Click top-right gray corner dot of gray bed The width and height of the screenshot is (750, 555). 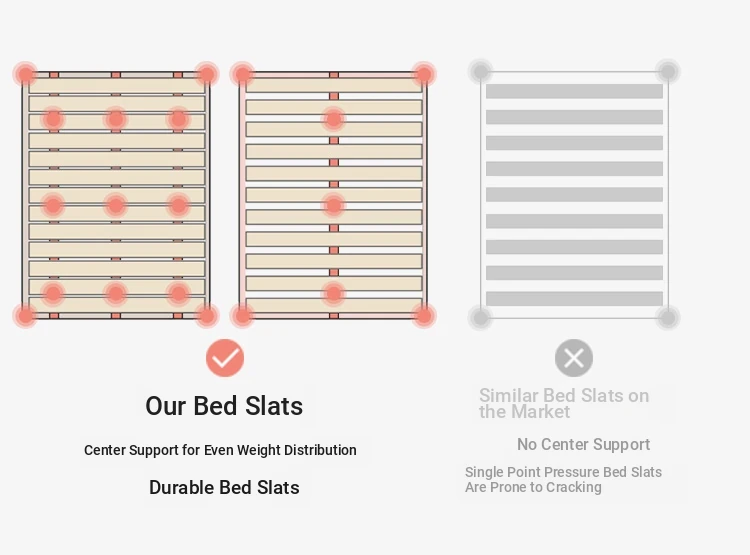pos(668,72)
